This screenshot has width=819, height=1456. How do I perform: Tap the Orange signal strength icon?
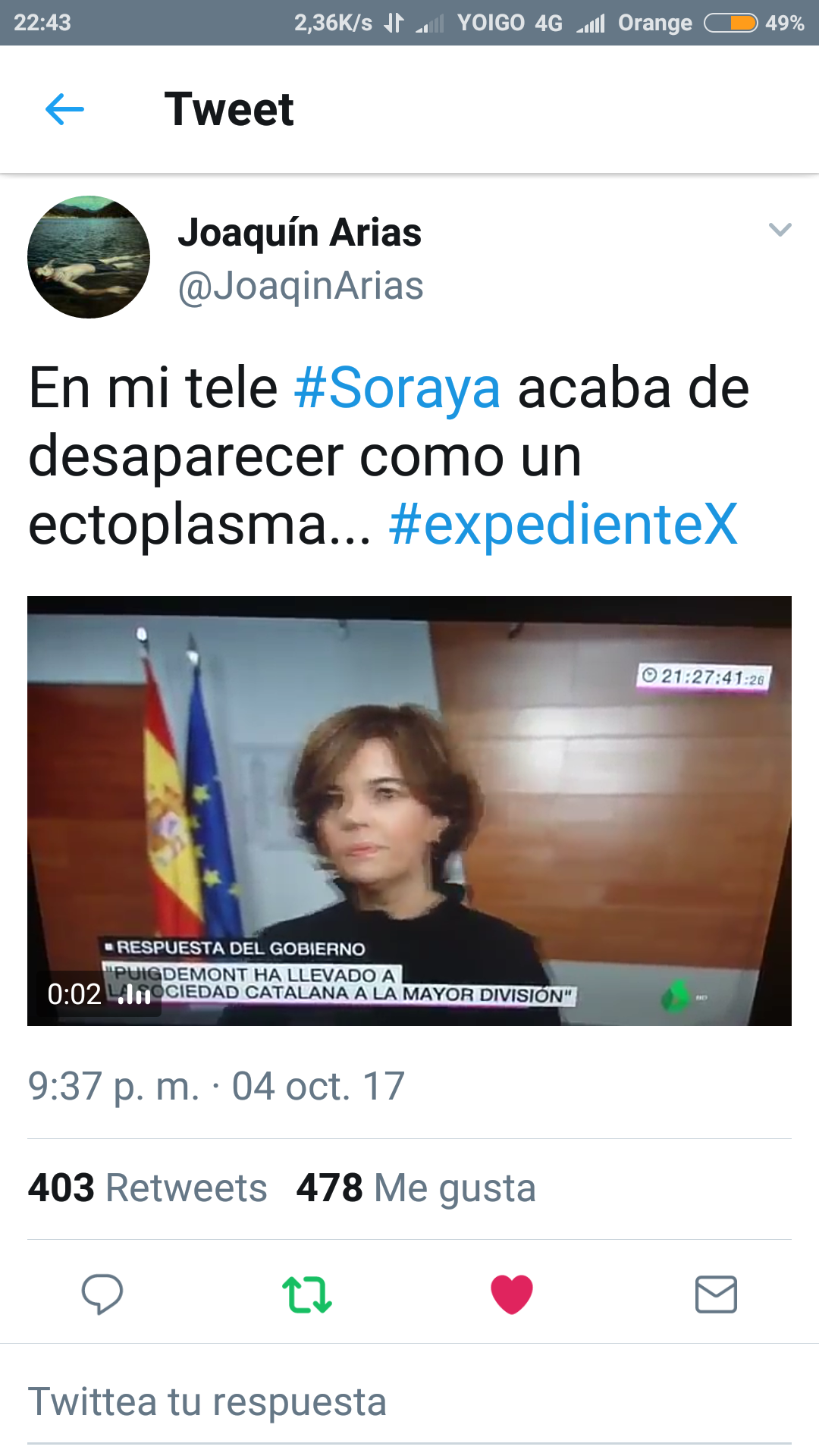pos(591,24)
